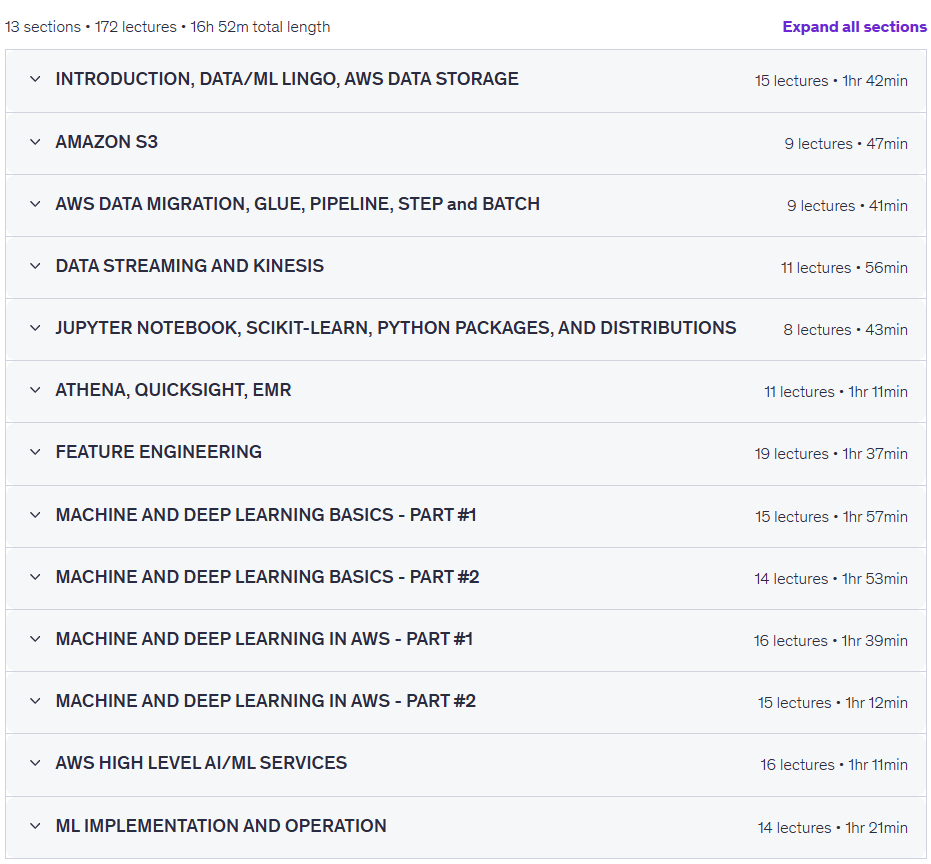
Task: Expand Machine and Deep Learning in AWS Part #1 chevron
Action: pos(35,639)
